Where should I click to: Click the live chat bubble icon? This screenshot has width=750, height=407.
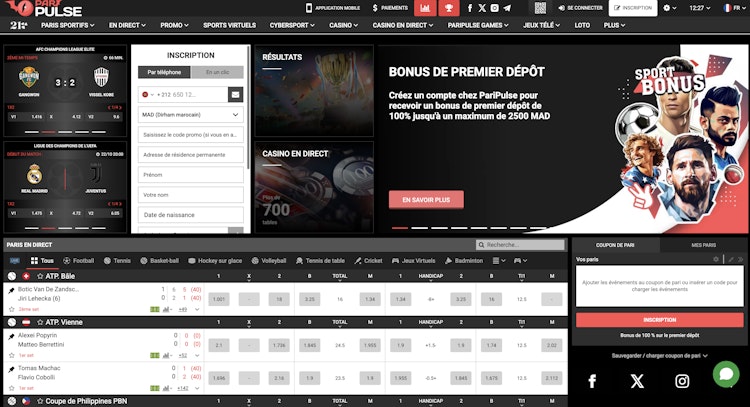point(725,373)
